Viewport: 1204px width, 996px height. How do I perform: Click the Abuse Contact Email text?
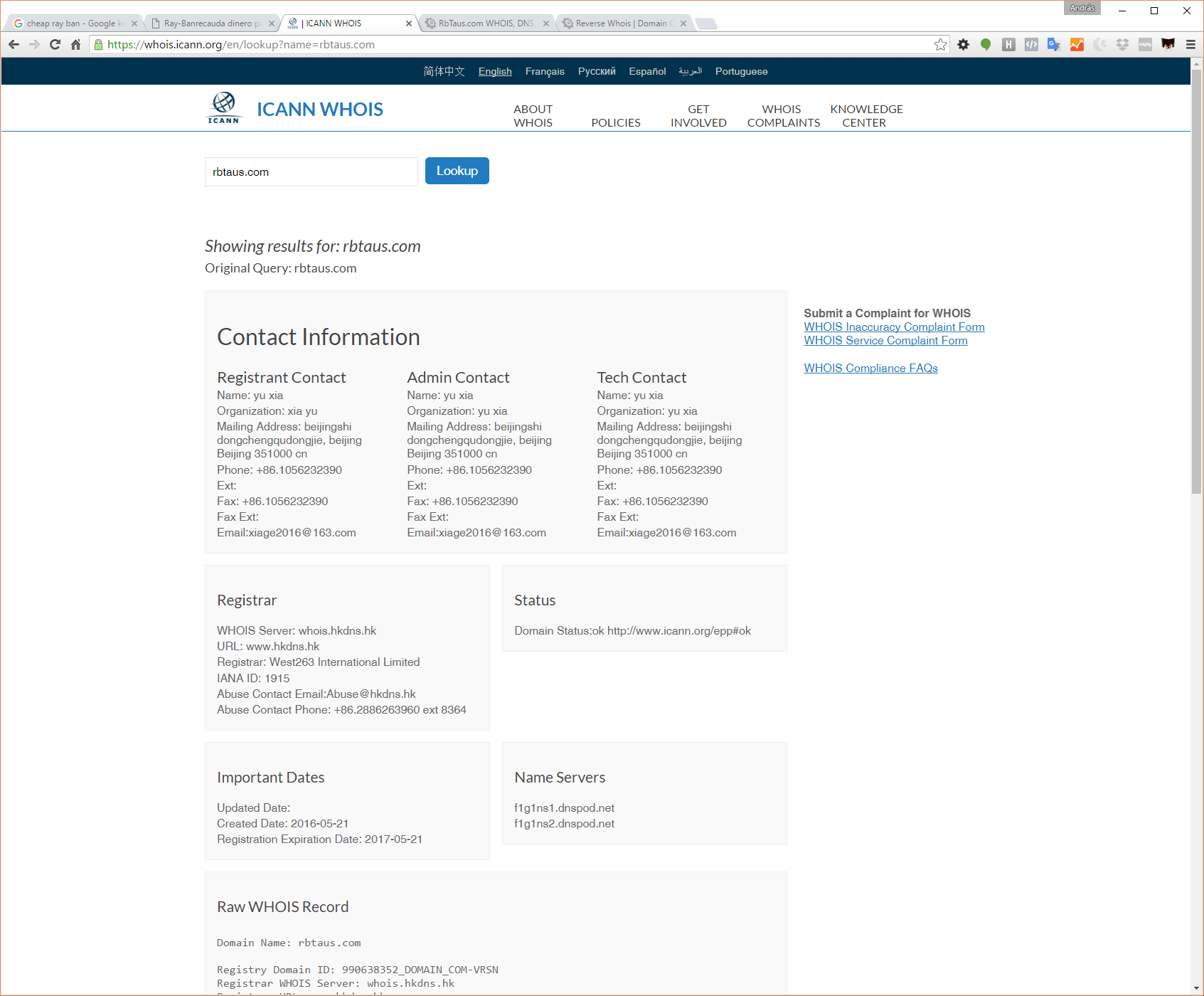click(316, 694)
